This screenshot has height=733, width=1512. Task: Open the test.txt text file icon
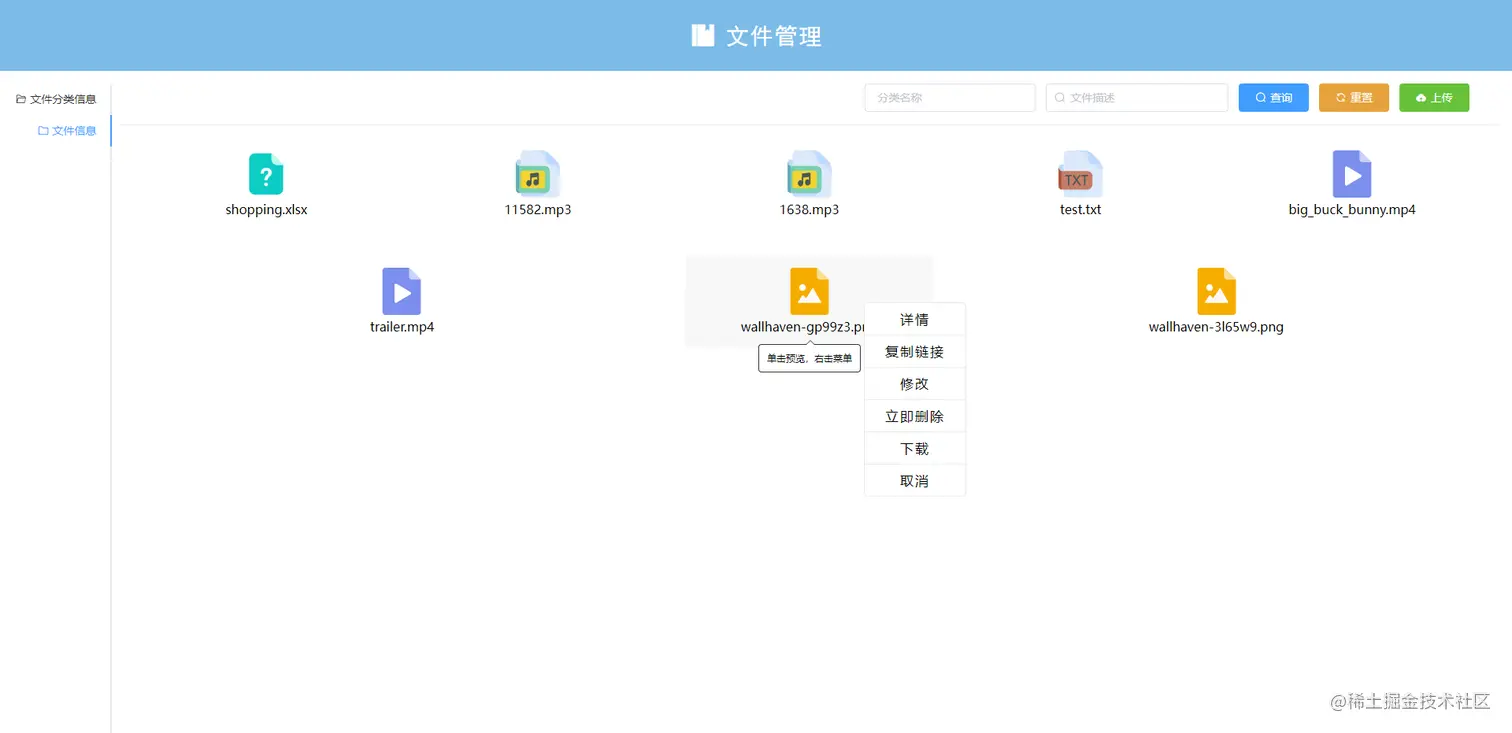pos(1080,174)
